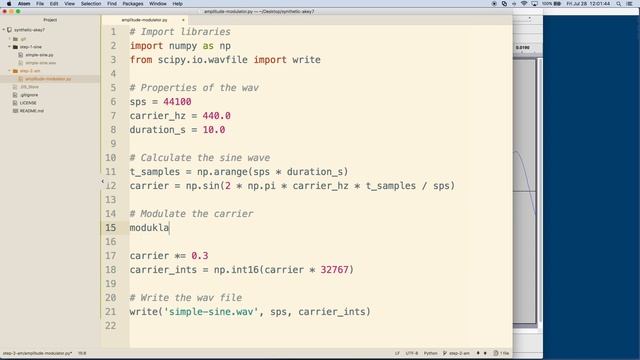Hide tree view with collapse arrow
The image size is (640, 360).
click(x=102, y=181)
